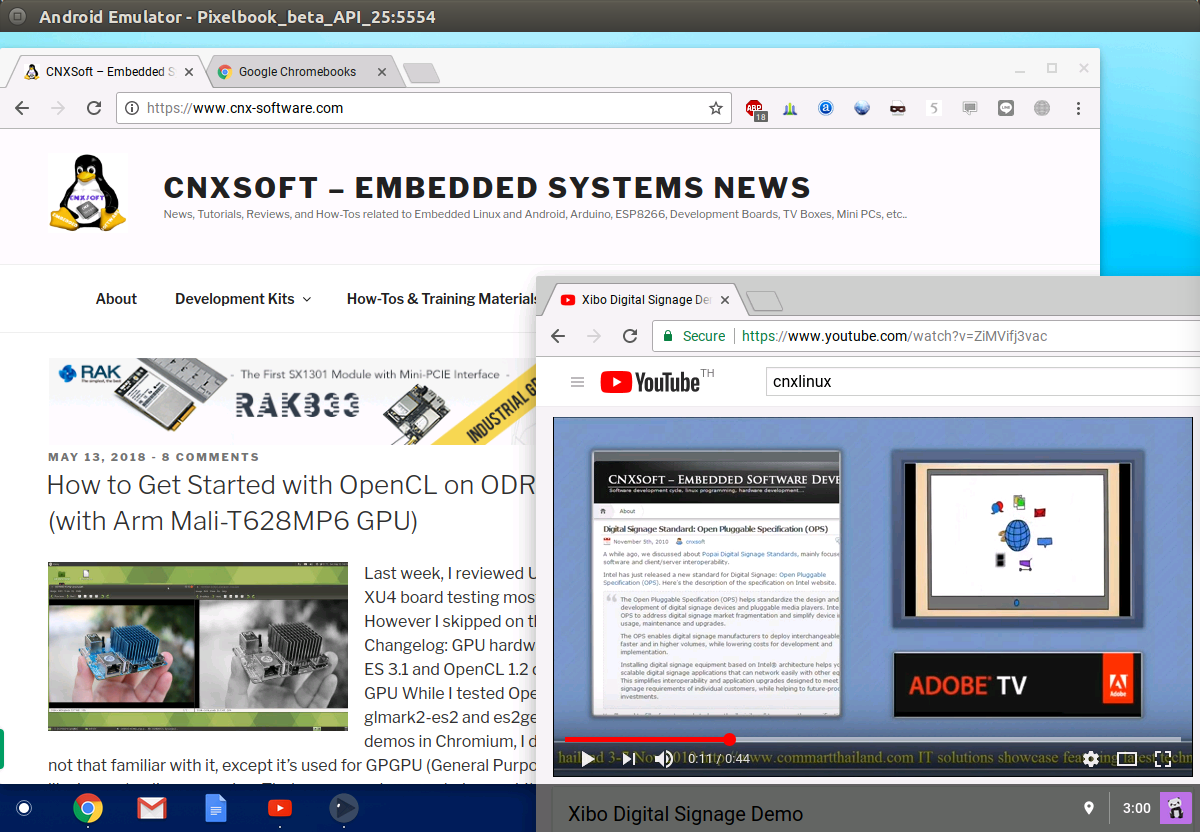Screen dimensions: 1200x832
Task: Click the number 5 extension icon
Action: [x=934, y=108]
